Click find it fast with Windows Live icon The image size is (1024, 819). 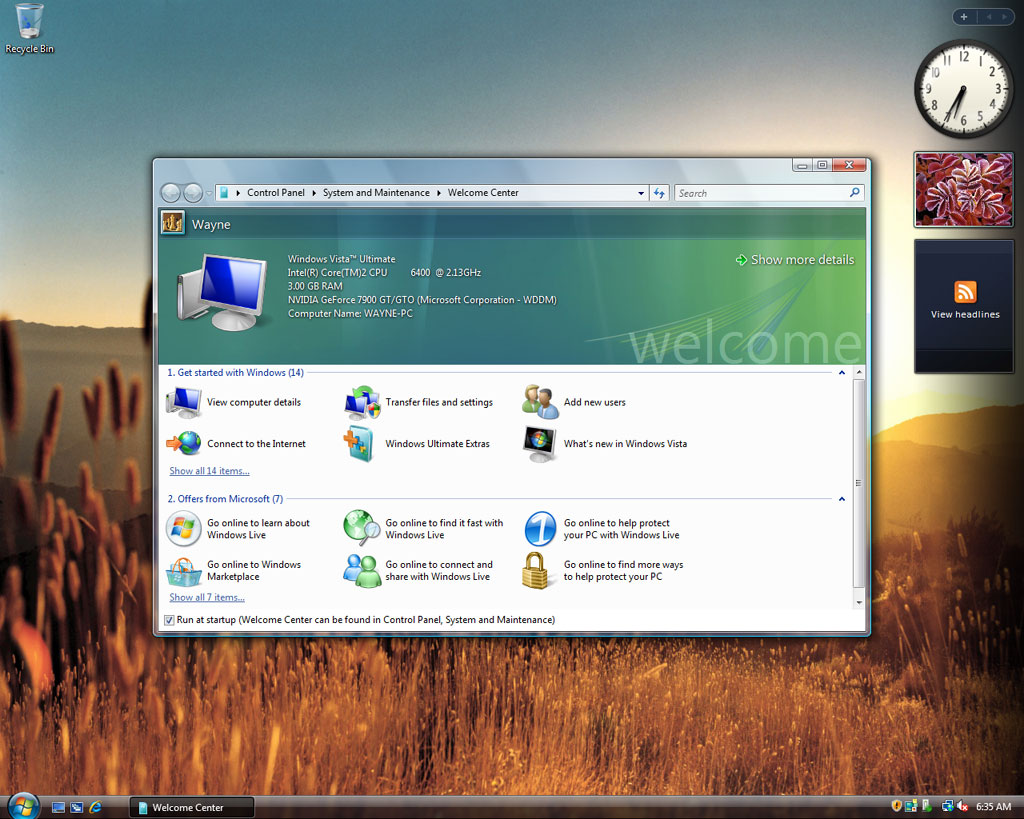click(362, 528)
